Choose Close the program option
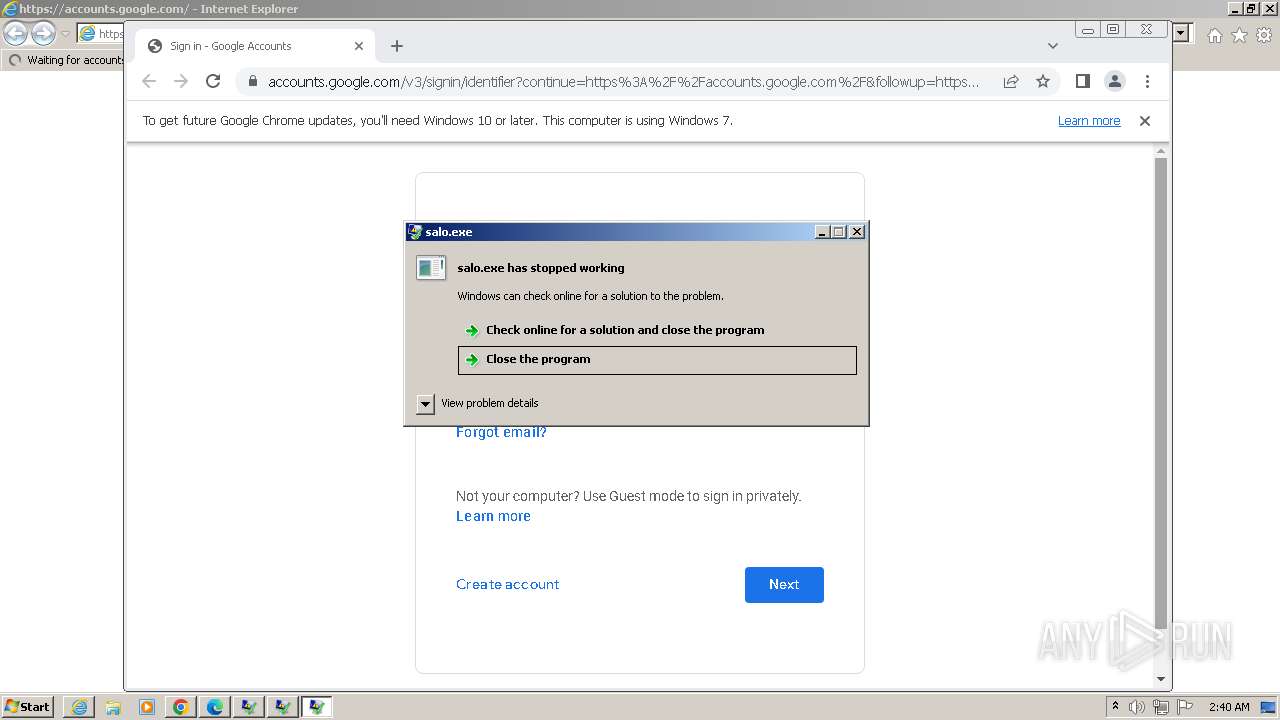This screenshot has height=720, width=1280. coord(657,360)
